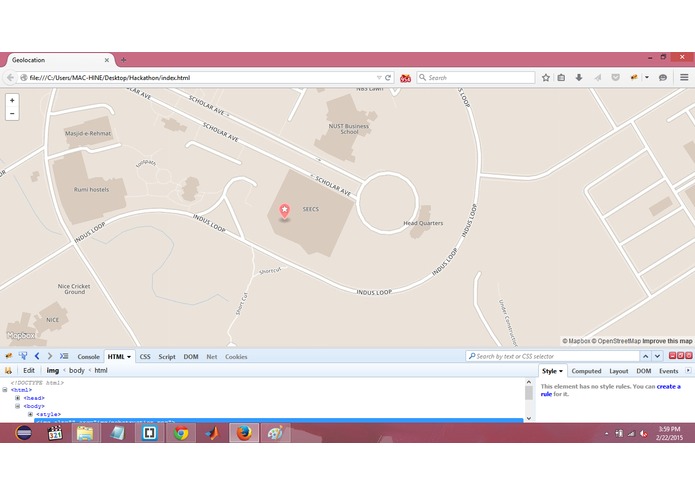Find previous match with up arrow
The width and height of the screenshot is (695, 494).
[645, 356]
